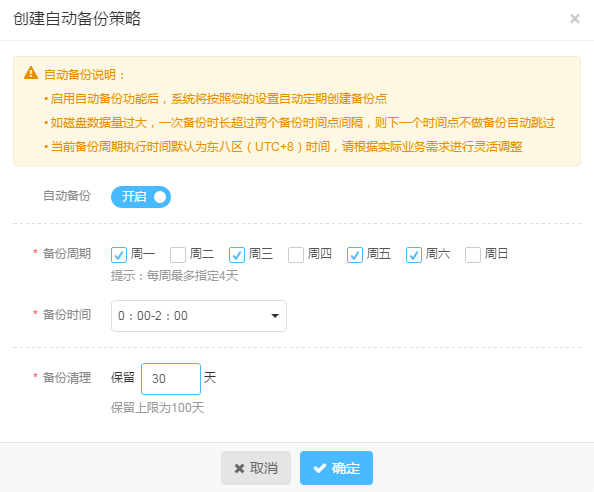The height and width of the screenshot is (492, 594).
Task: Focus the 保留 days input field
Action: pos(171,379)
